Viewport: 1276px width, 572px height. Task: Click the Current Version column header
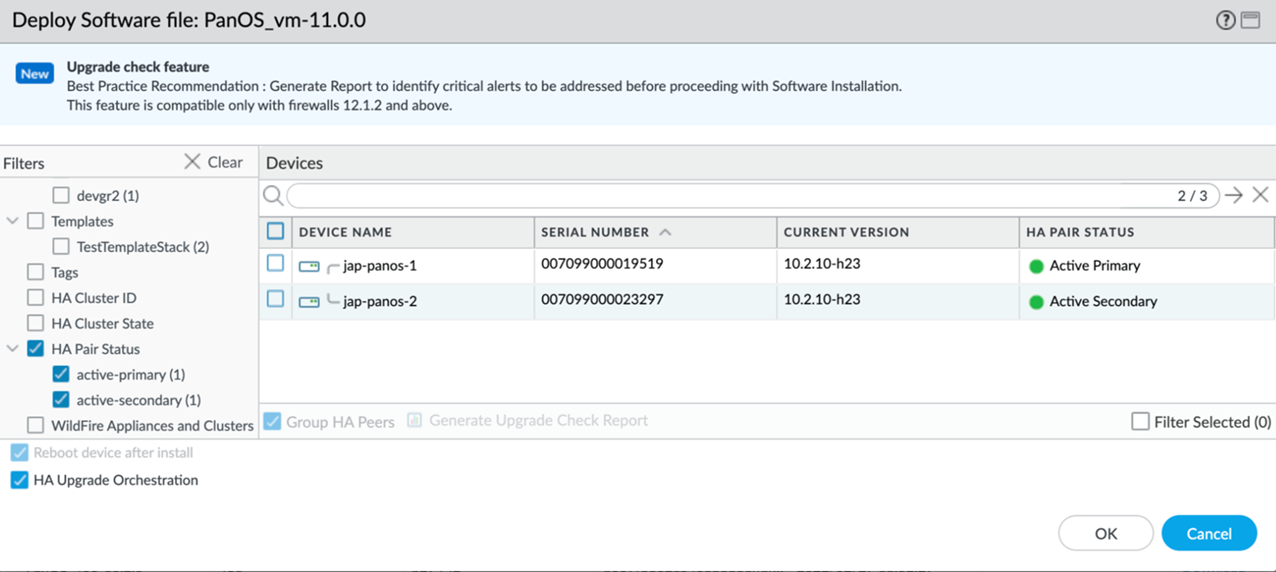pyautogui.click(x=846, y=232)
